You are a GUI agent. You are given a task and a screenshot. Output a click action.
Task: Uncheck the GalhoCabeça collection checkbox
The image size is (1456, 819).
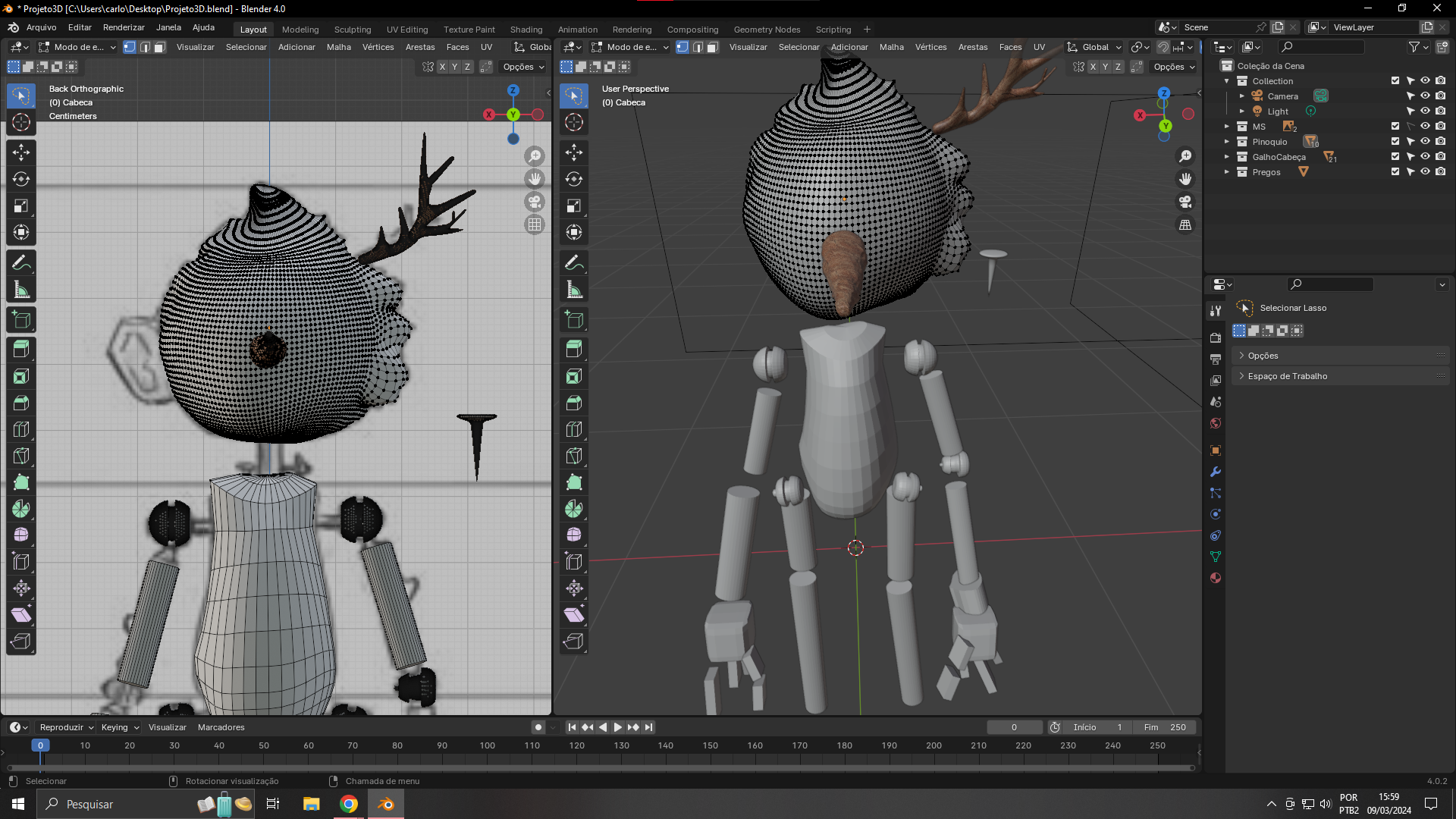[1395, 157]
